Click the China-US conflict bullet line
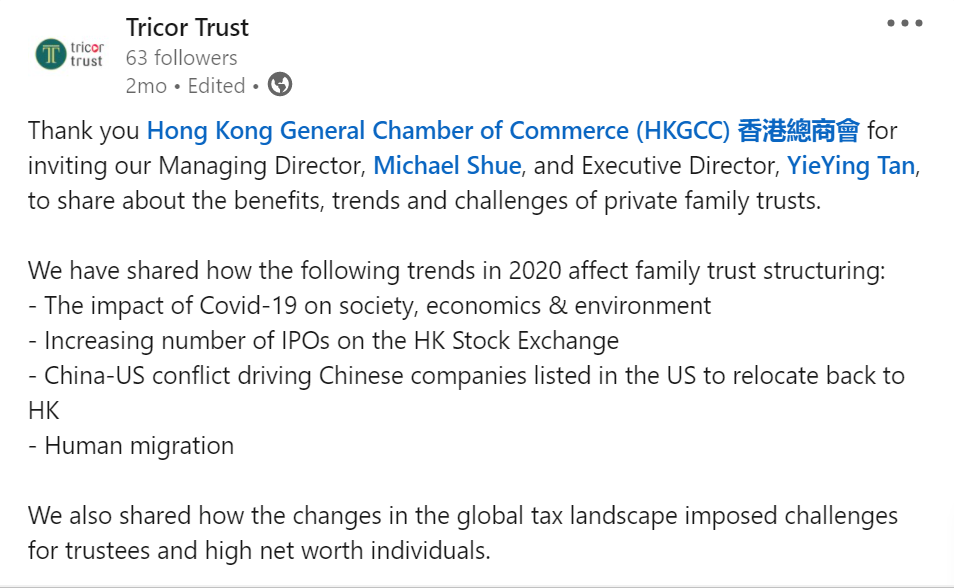The height and width of the screenshot is (588, 954). [466, 375]
